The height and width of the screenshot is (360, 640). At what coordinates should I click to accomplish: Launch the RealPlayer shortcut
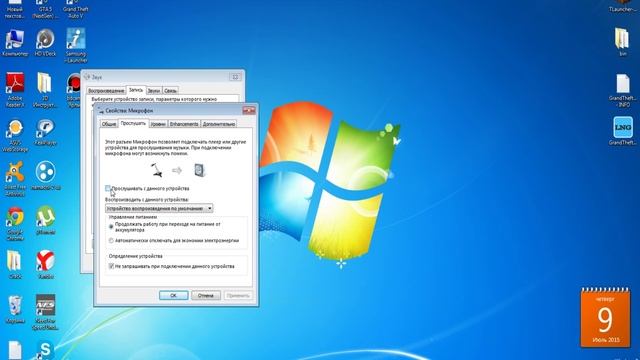pyautogui.click(x=45, y=132)
